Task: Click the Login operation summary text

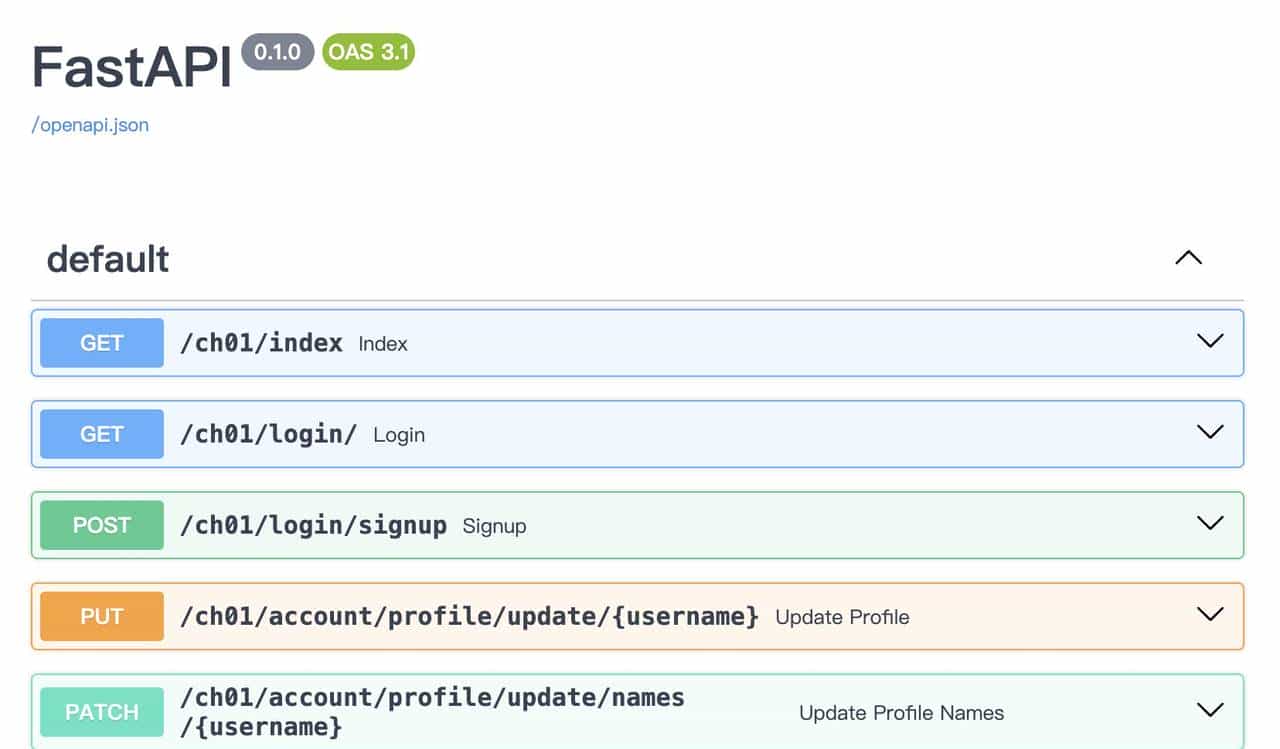Action: pos(399,435)
